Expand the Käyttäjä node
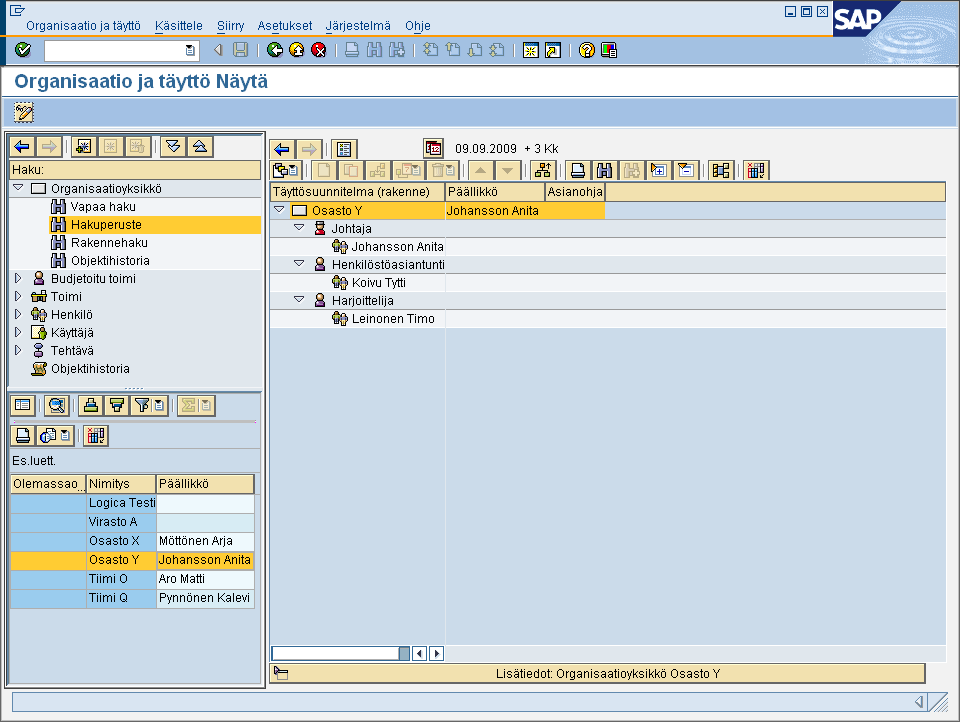This screenshot has width=960, height=722. click(18, 333)
